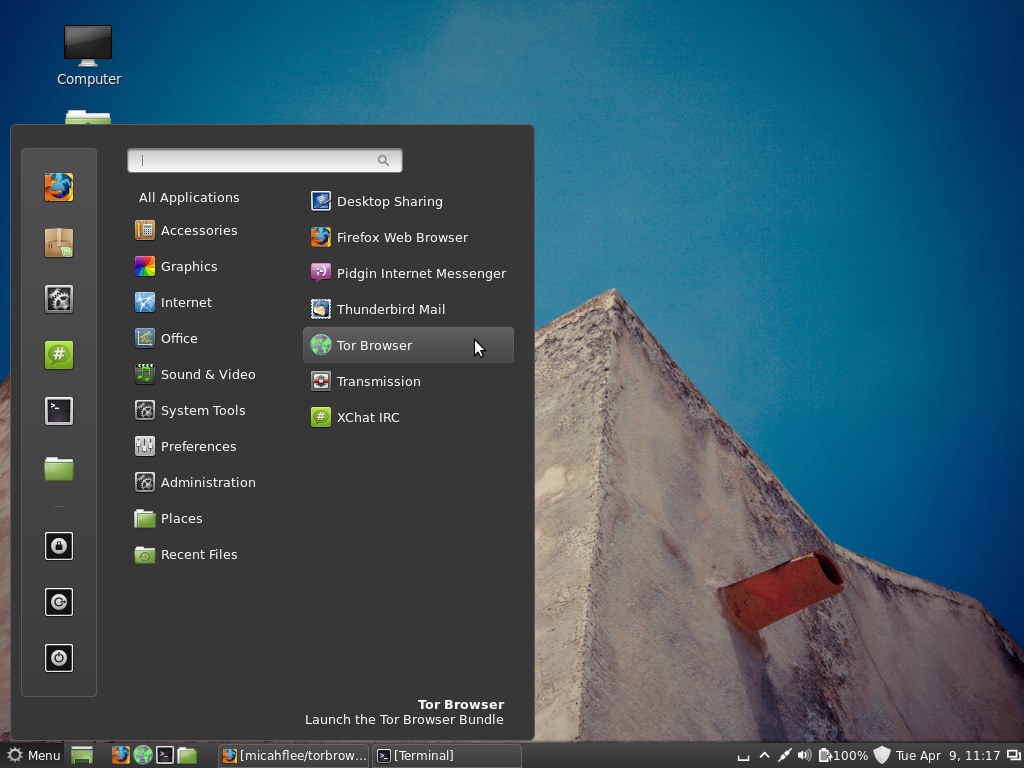Click the volume icon in the system tray
This screenshot has height=768, width=1024.
click(x=805, y=755)
